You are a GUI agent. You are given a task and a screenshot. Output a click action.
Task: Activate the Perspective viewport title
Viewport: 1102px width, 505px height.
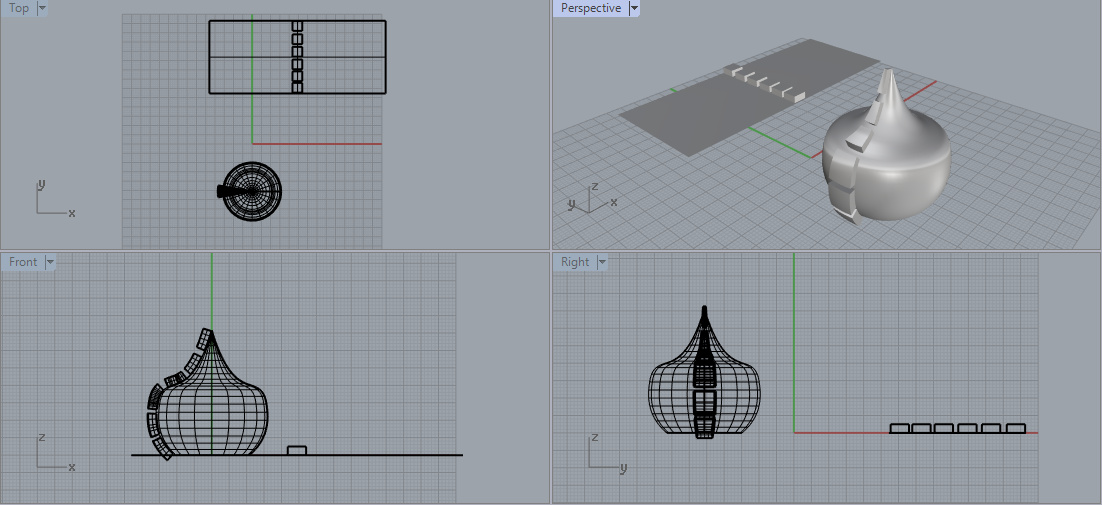(x=590, y=9)
